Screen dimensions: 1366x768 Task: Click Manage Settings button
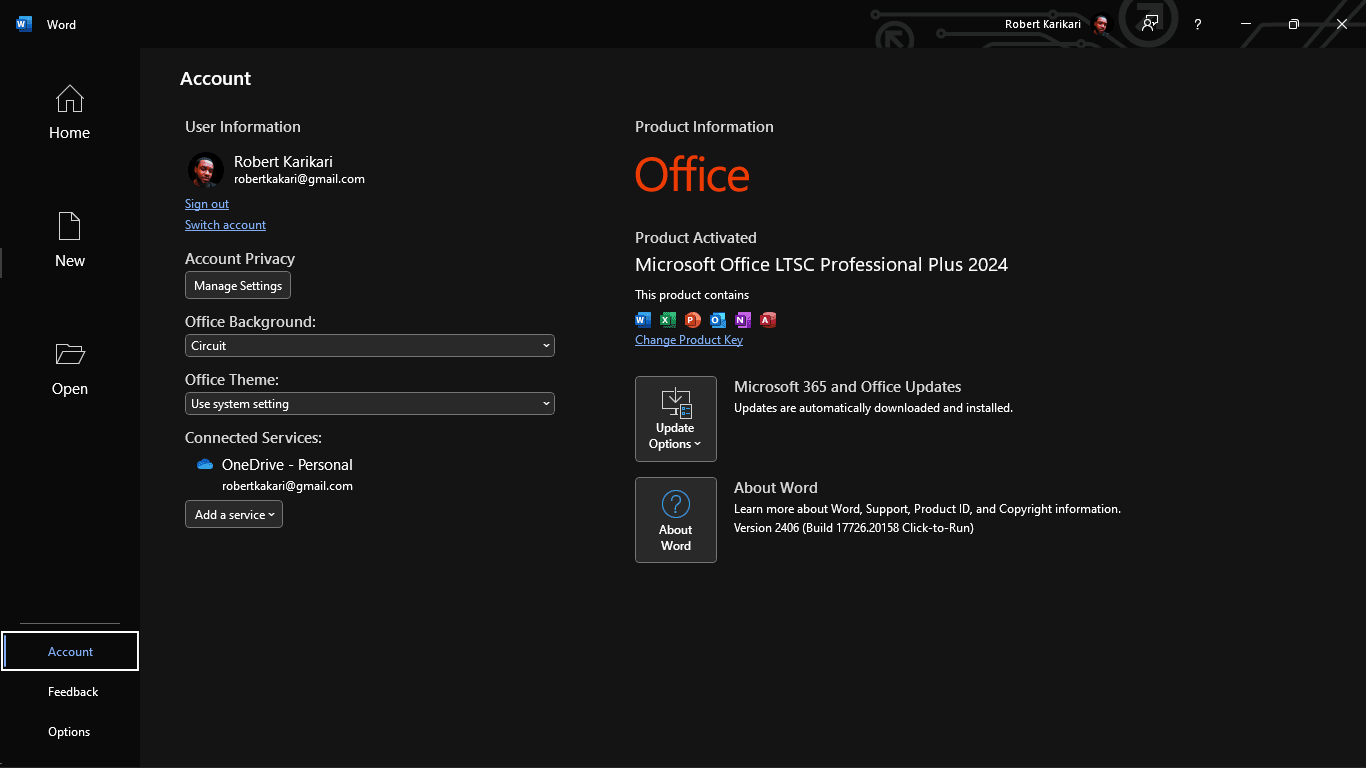[238, 285]
